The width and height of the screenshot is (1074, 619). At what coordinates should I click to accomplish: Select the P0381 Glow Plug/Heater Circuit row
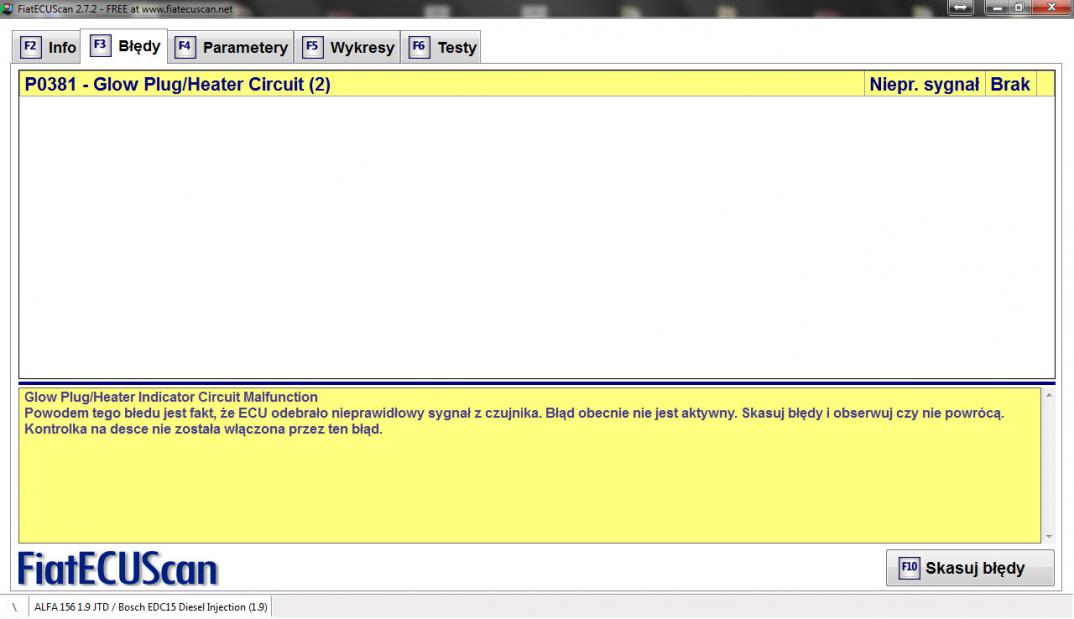click(536, 84)
